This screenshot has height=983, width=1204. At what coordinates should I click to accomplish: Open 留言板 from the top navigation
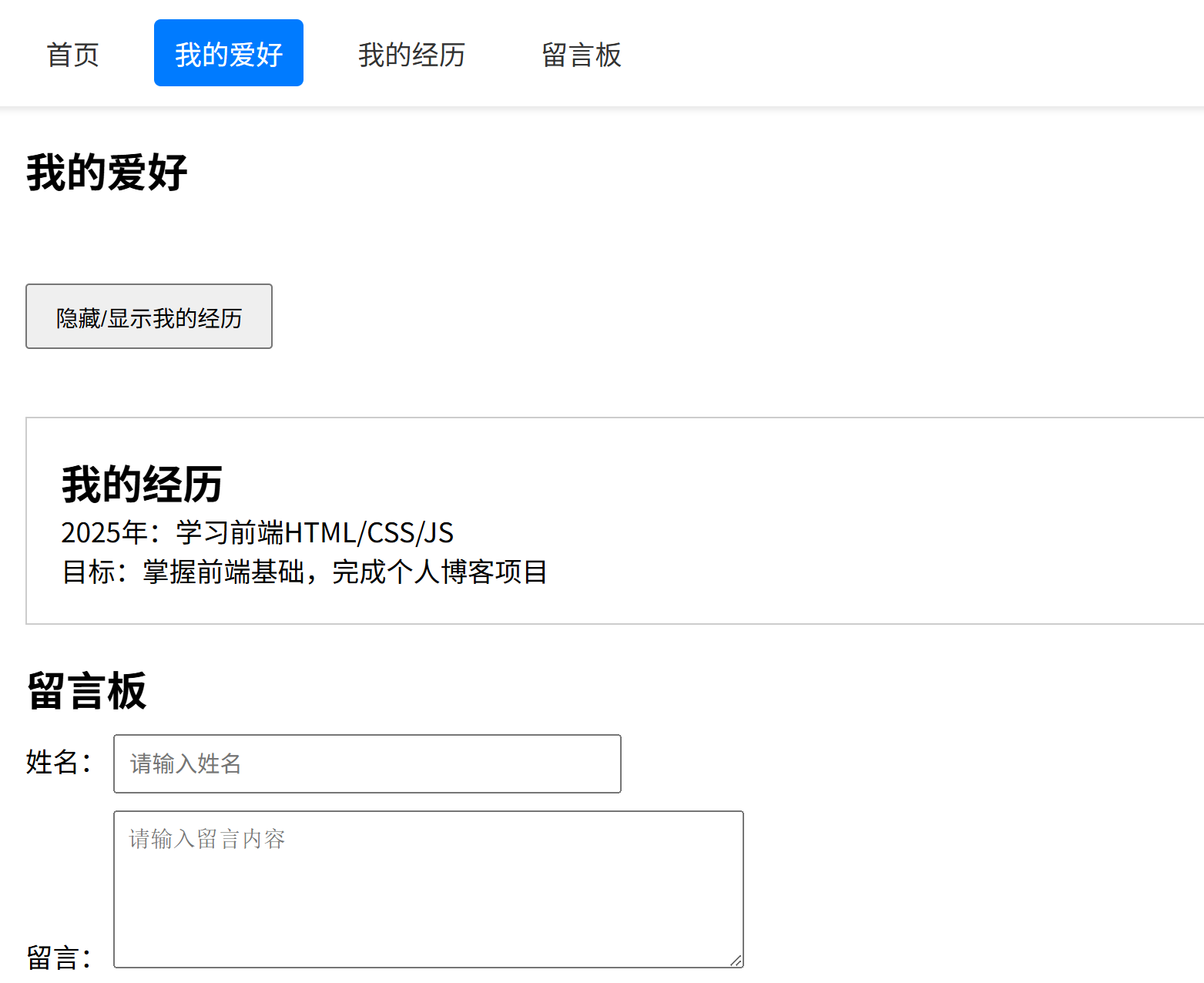581,55
